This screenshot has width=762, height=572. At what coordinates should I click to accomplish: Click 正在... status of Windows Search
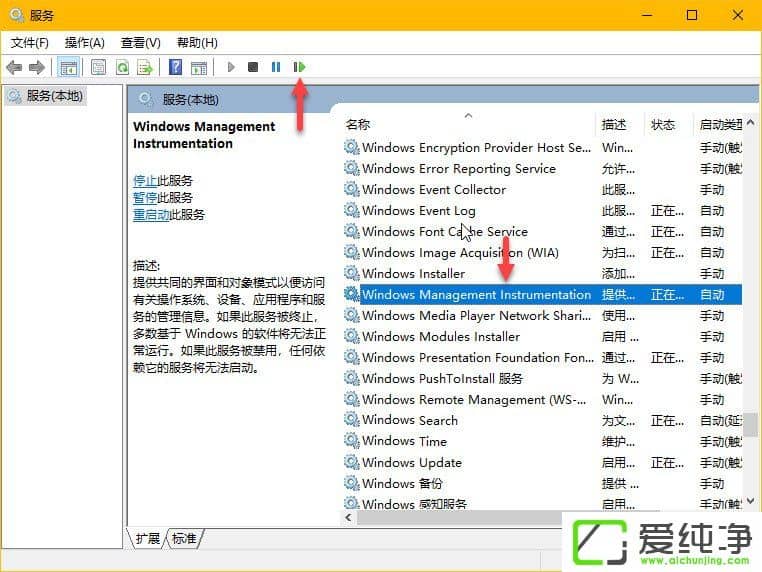pos(667,420)
